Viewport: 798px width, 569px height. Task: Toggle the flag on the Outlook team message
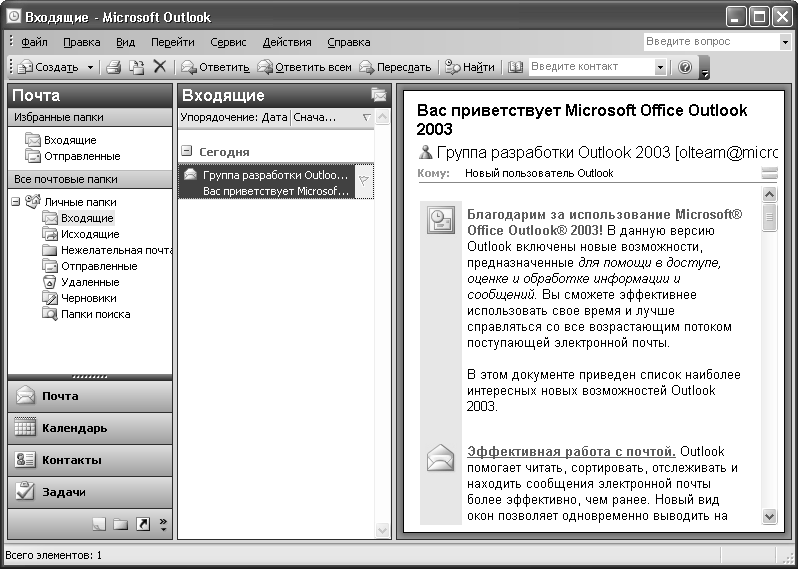(x=364, y=181)
